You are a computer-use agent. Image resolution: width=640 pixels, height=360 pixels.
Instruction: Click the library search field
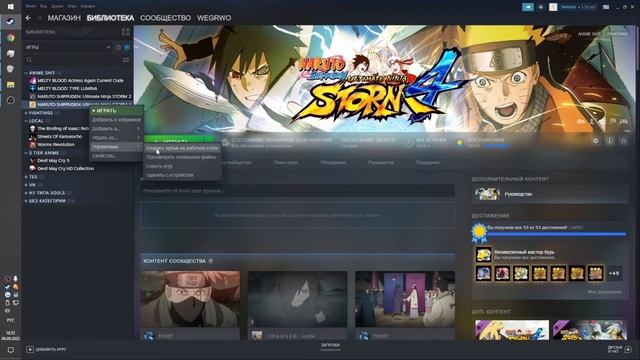tap(72, 60)
